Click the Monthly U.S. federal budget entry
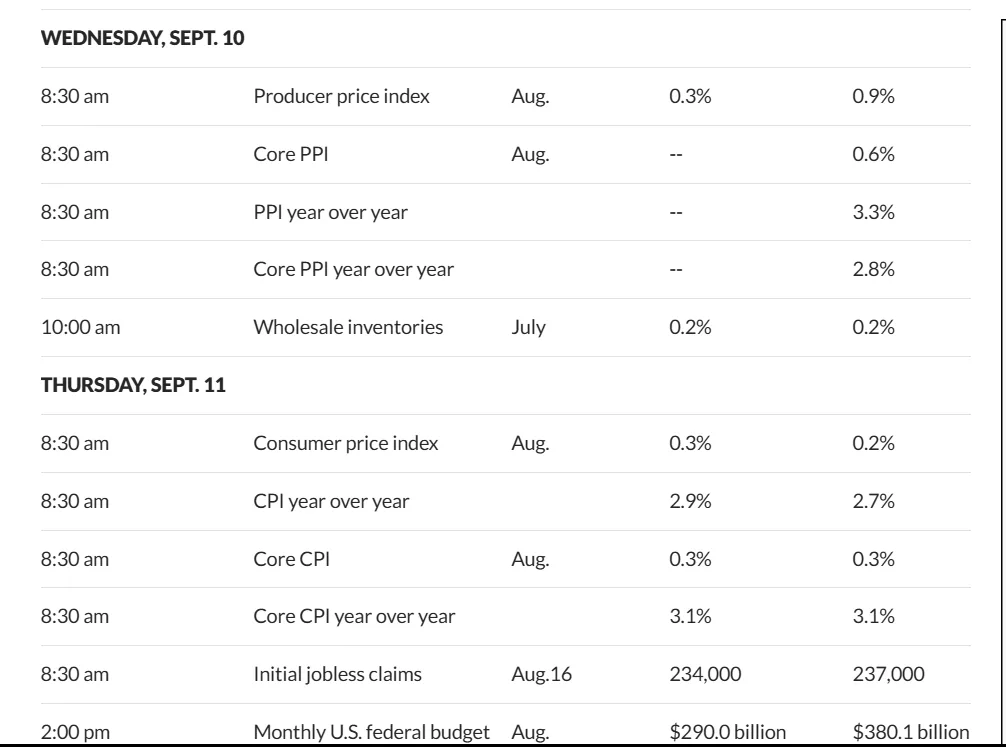This screenshot has width=1006, height=747. [371, 732]
